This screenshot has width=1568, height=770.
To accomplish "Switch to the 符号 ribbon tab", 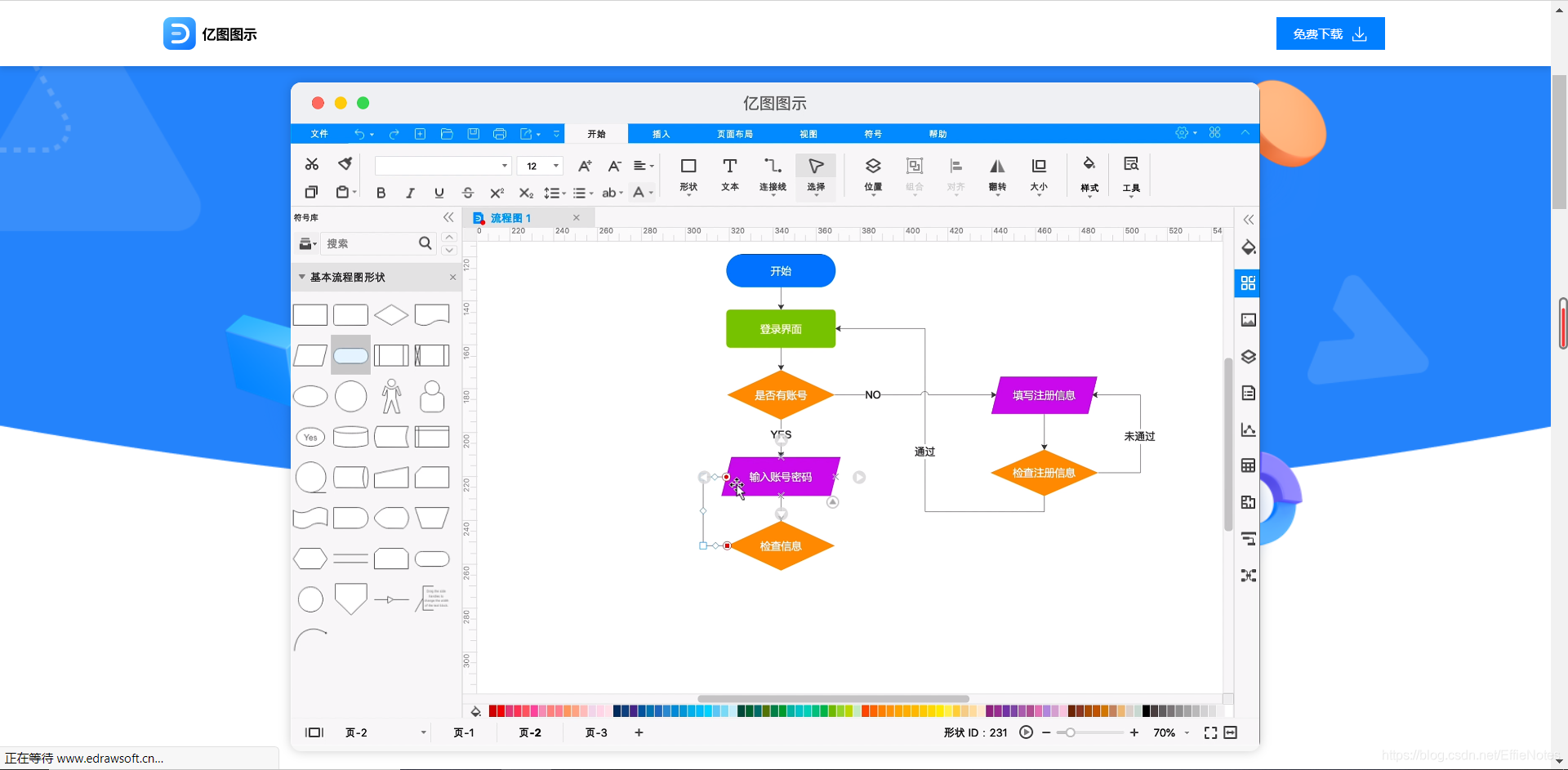I will [873, 134].
